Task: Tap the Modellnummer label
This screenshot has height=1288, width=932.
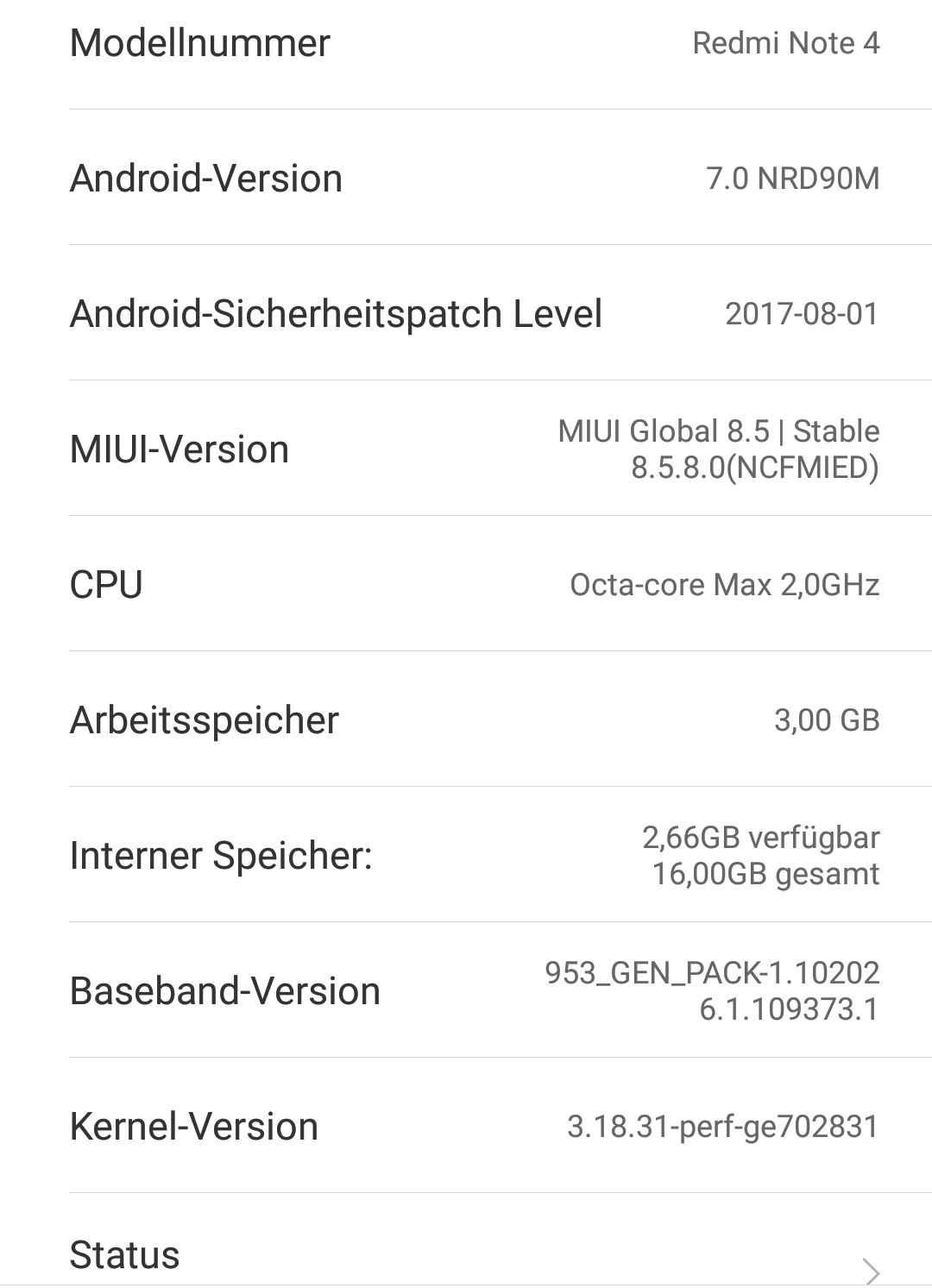Action: (x=199, y=43)
